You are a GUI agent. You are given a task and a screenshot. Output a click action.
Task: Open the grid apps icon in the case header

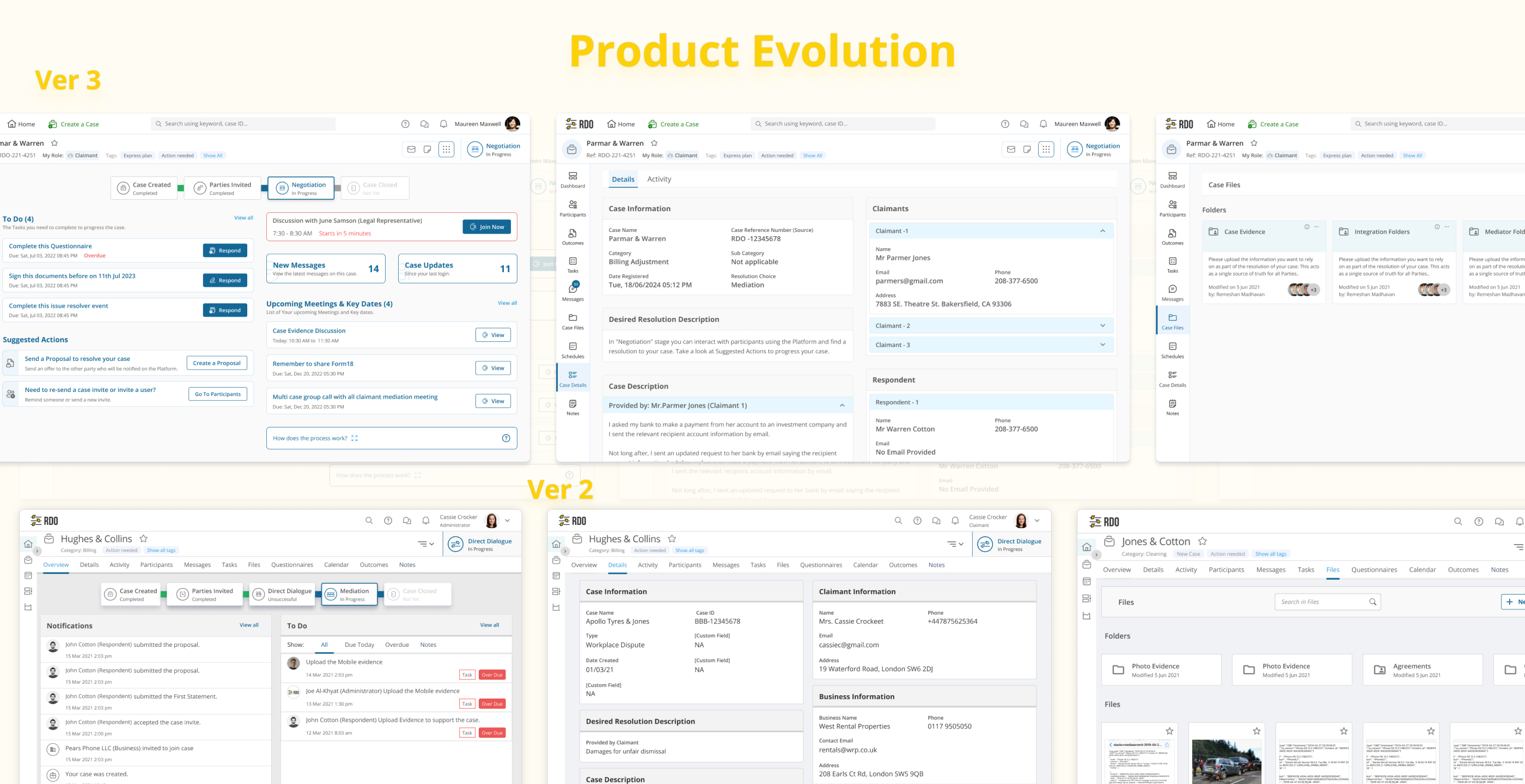point(1046,150)
